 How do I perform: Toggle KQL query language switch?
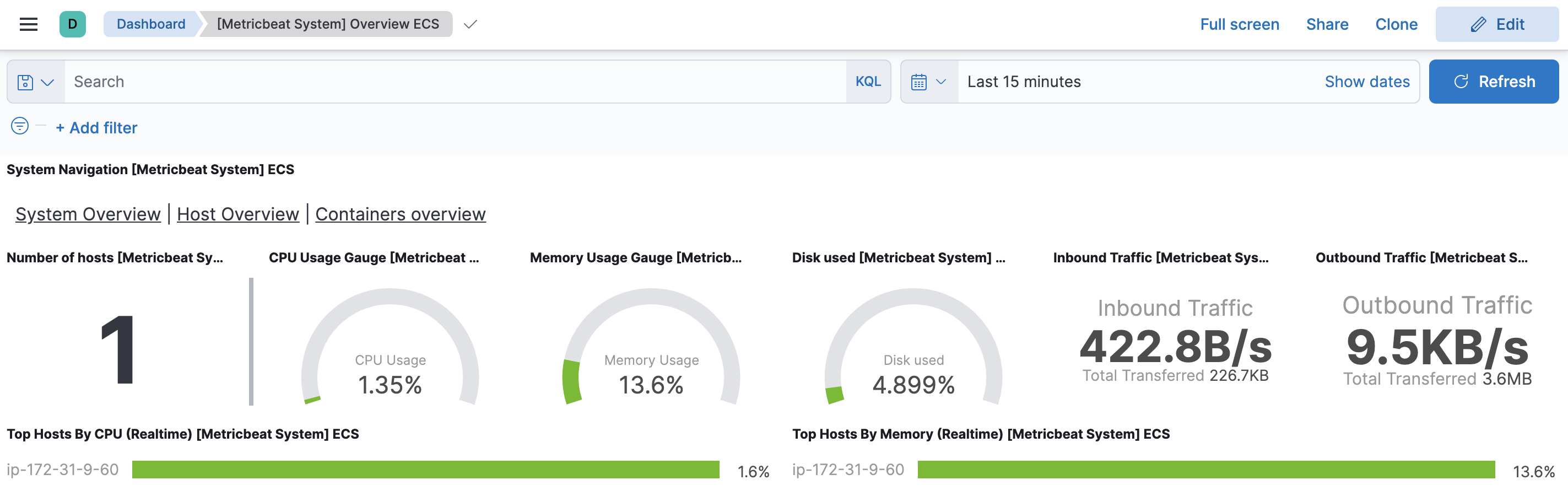point(867,82)
